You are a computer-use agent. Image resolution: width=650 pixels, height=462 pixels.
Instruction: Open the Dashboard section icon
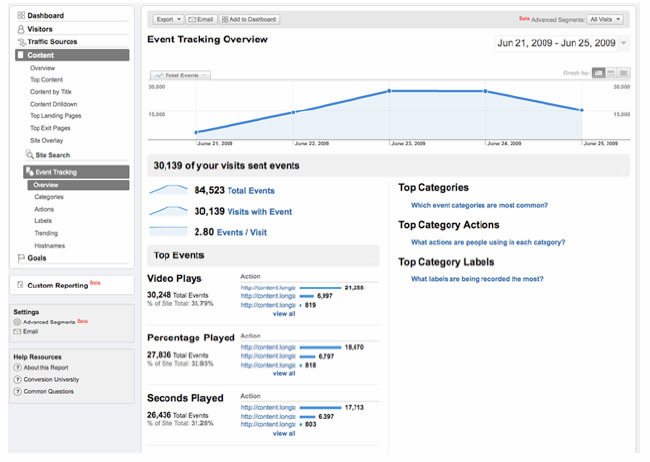tap(21, 16)
